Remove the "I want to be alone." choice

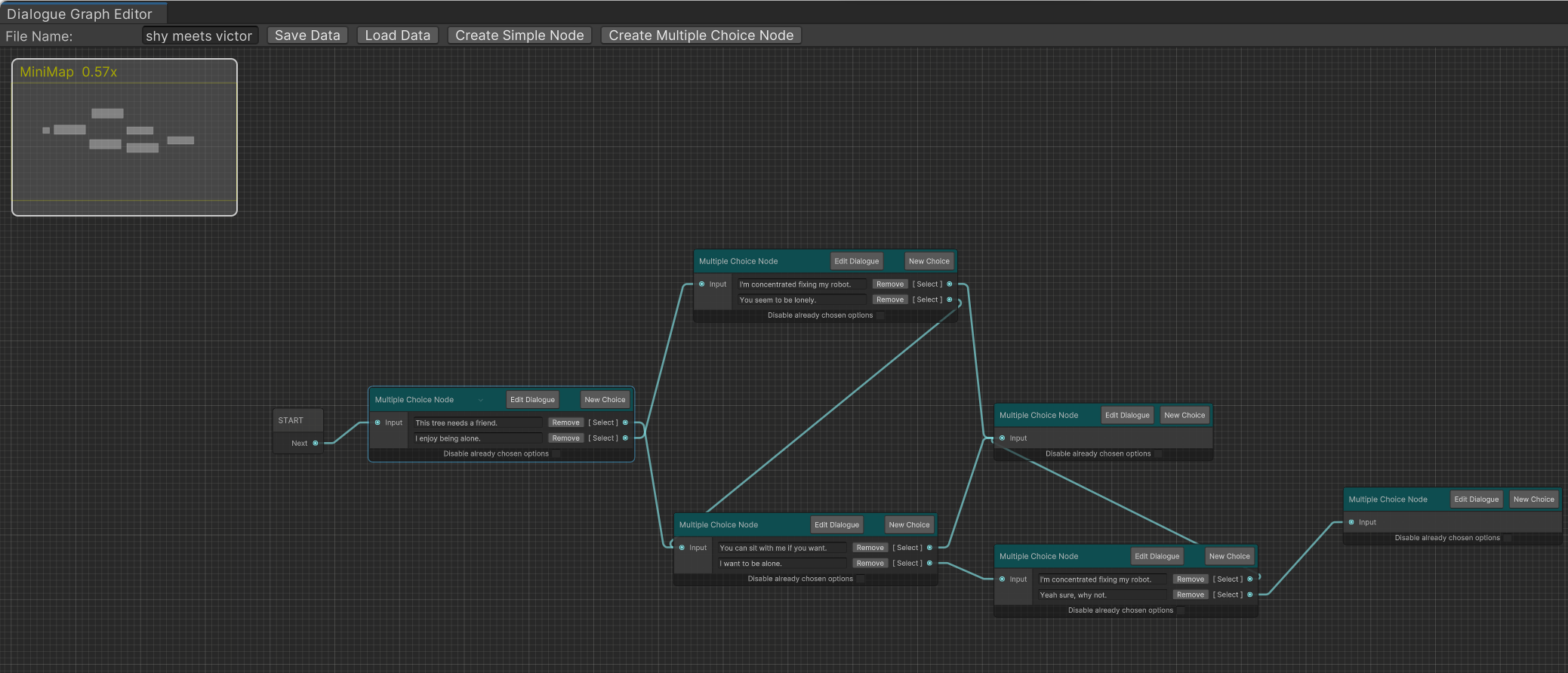pyautogui.click(x=870, y=564)
